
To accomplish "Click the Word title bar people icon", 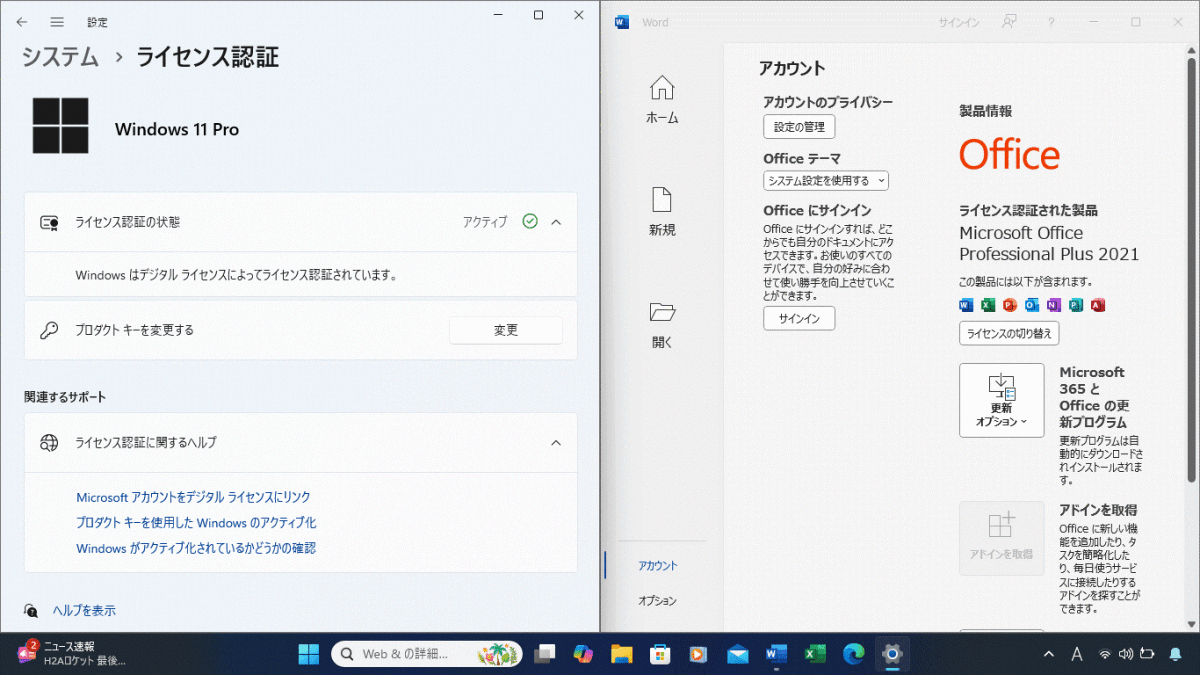I will pyautogui.click(x=1010, y=22).
